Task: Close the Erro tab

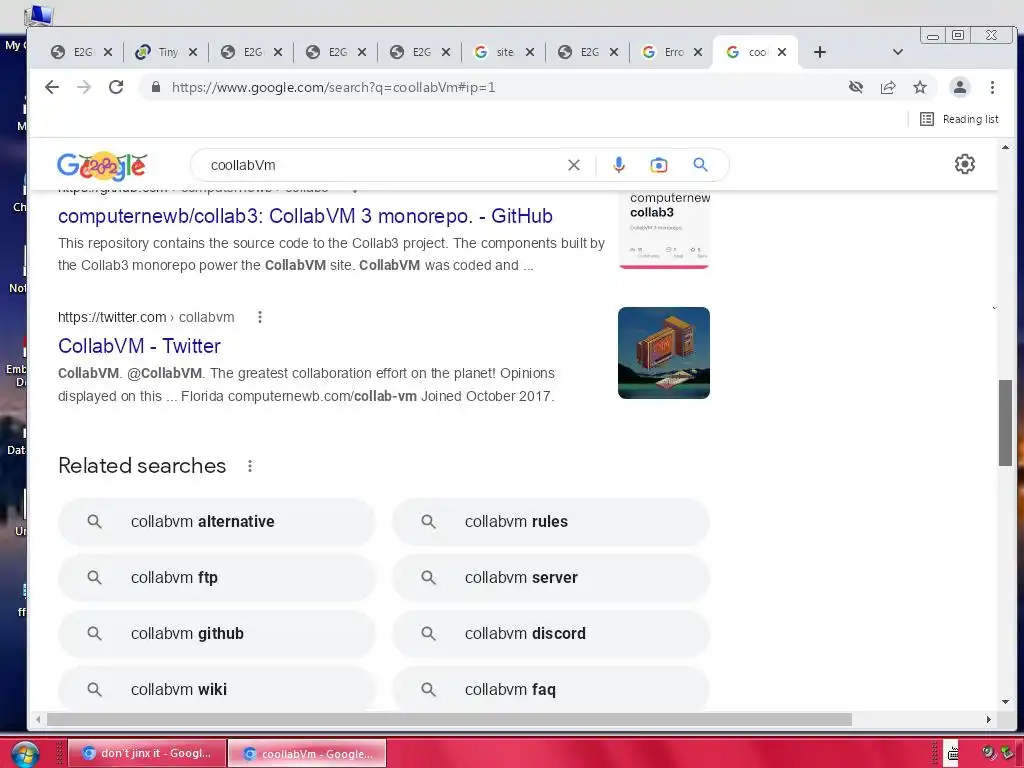Action: 697,52
